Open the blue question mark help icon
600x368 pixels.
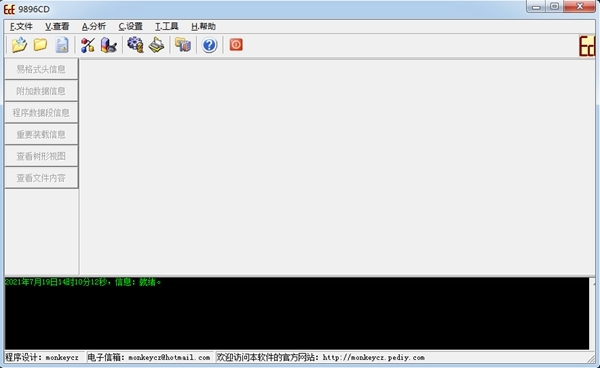click(x=209, y=45)
